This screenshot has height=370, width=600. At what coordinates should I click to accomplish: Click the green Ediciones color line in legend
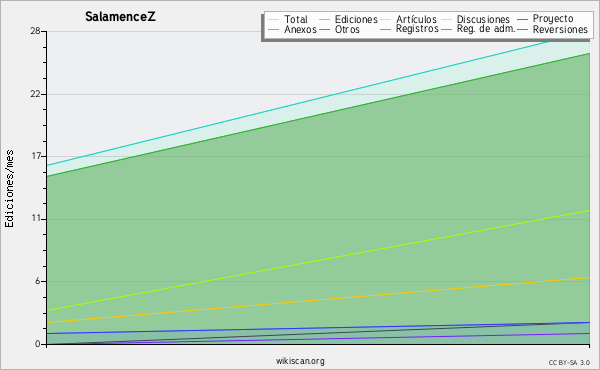(x=324, y=20)
